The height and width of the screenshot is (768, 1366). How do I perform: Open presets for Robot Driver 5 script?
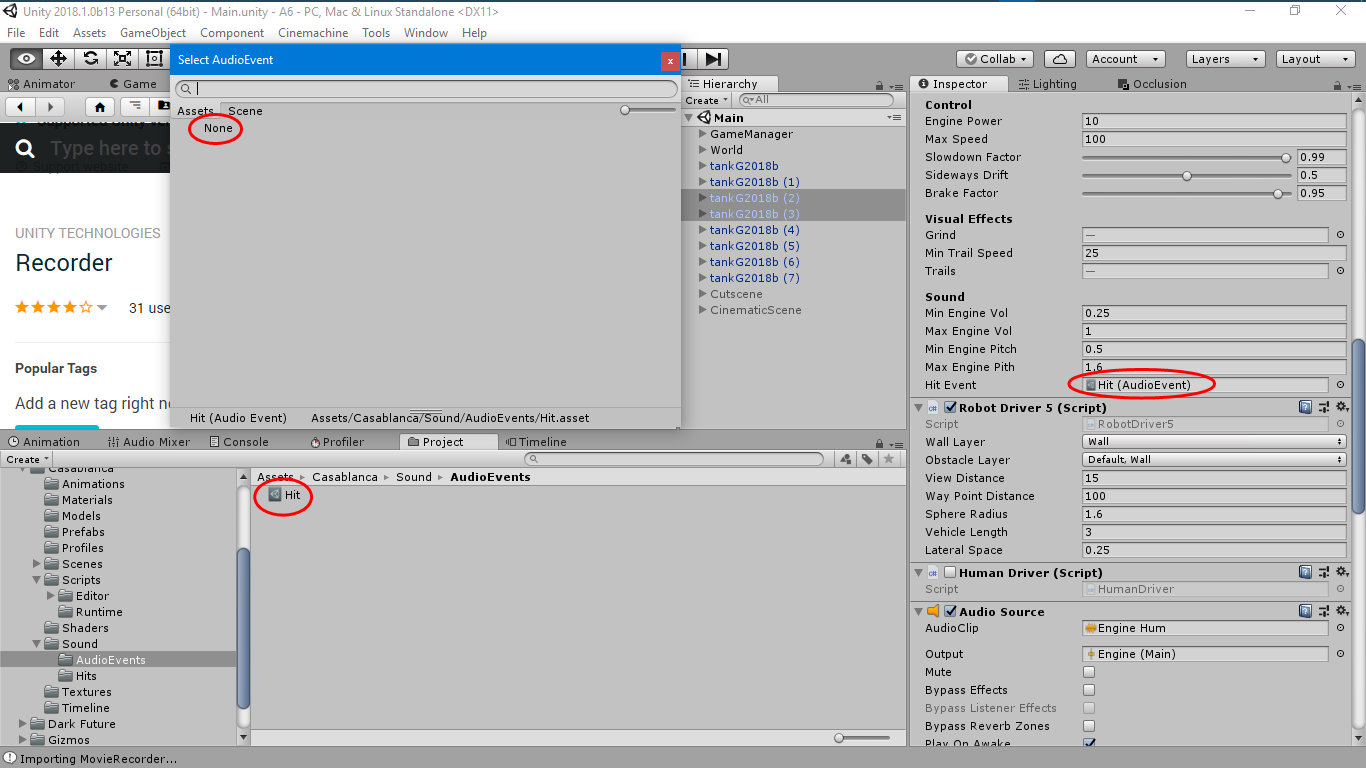point(1323,407)
